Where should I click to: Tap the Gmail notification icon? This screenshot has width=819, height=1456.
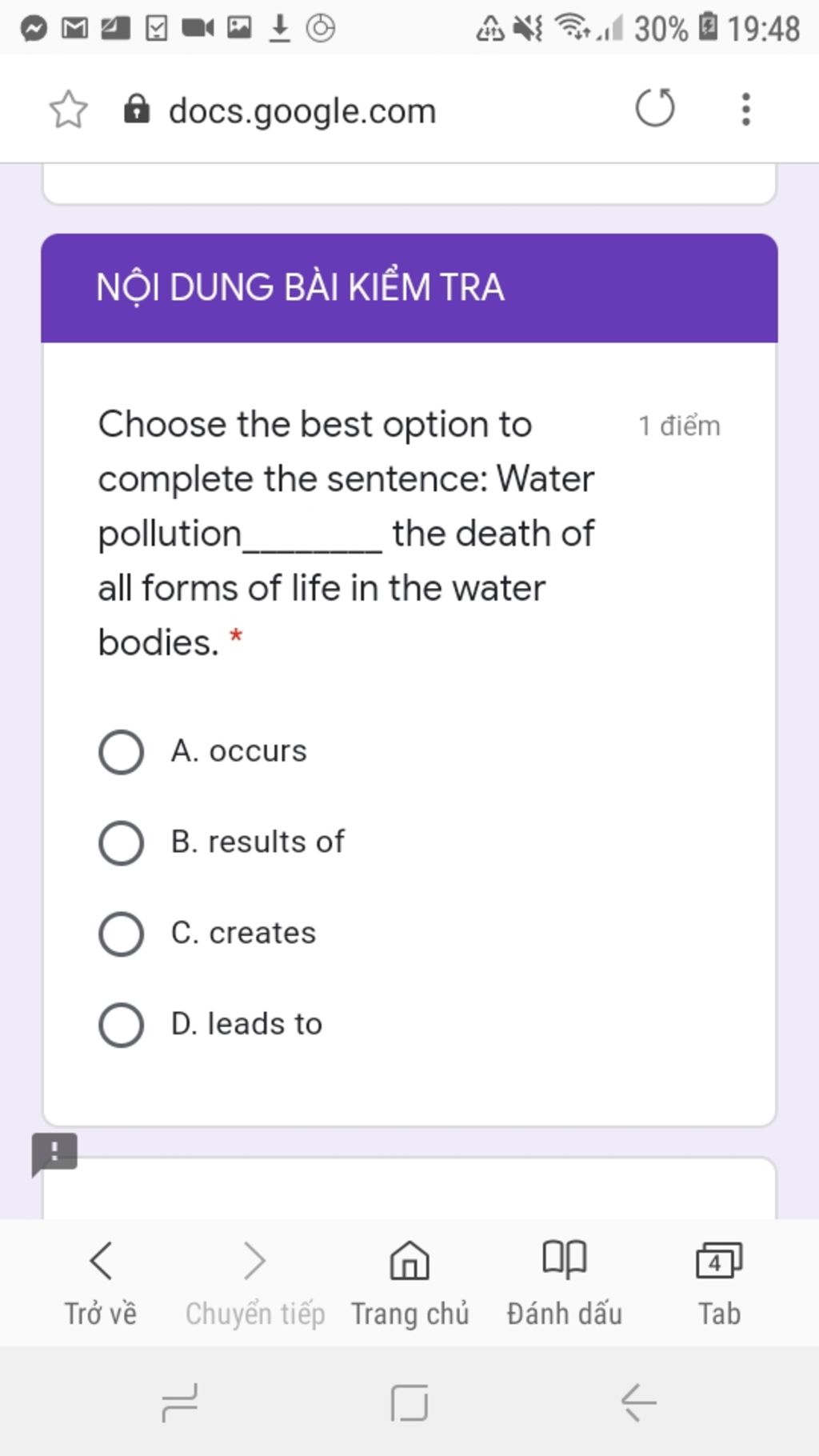75,29
